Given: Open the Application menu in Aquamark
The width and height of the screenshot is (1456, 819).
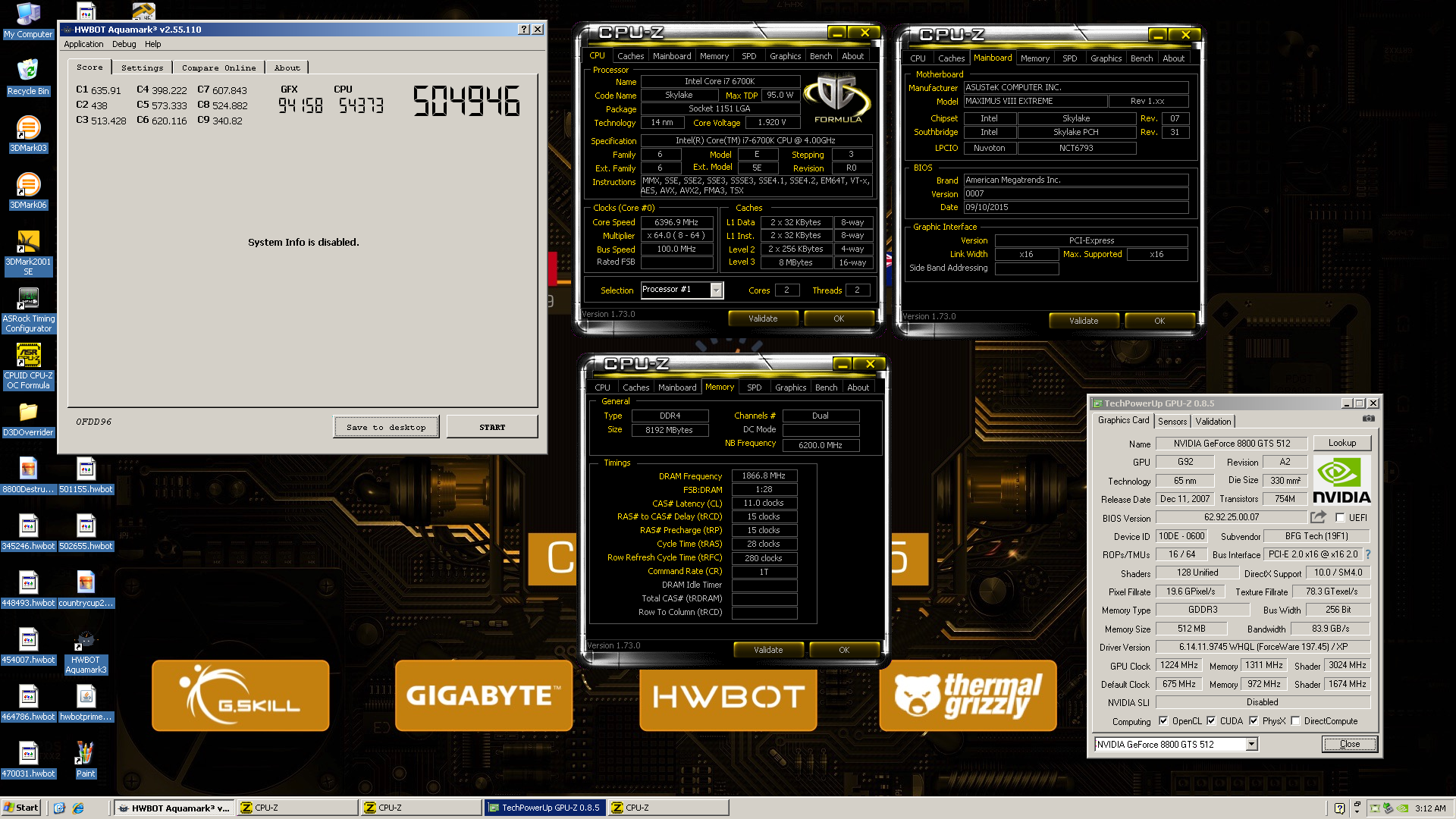Looking at the screenshot, I should pyautogui.click(x=83, y=44).
